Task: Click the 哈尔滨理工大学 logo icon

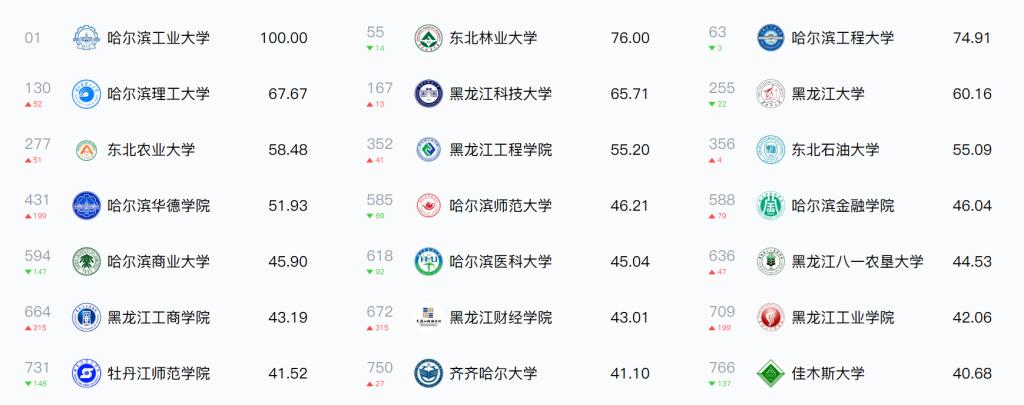Action: 88,94
